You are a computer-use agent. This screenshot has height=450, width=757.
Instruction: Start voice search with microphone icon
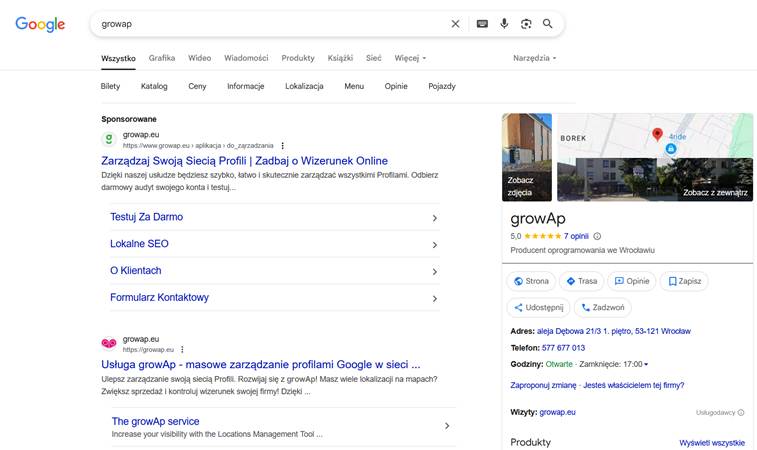click(504, 24)
